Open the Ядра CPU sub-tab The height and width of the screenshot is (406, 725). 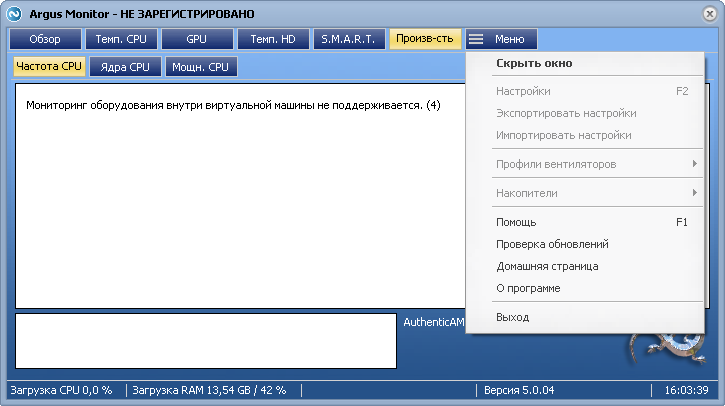pyautogui.click(x=125, y=67)
